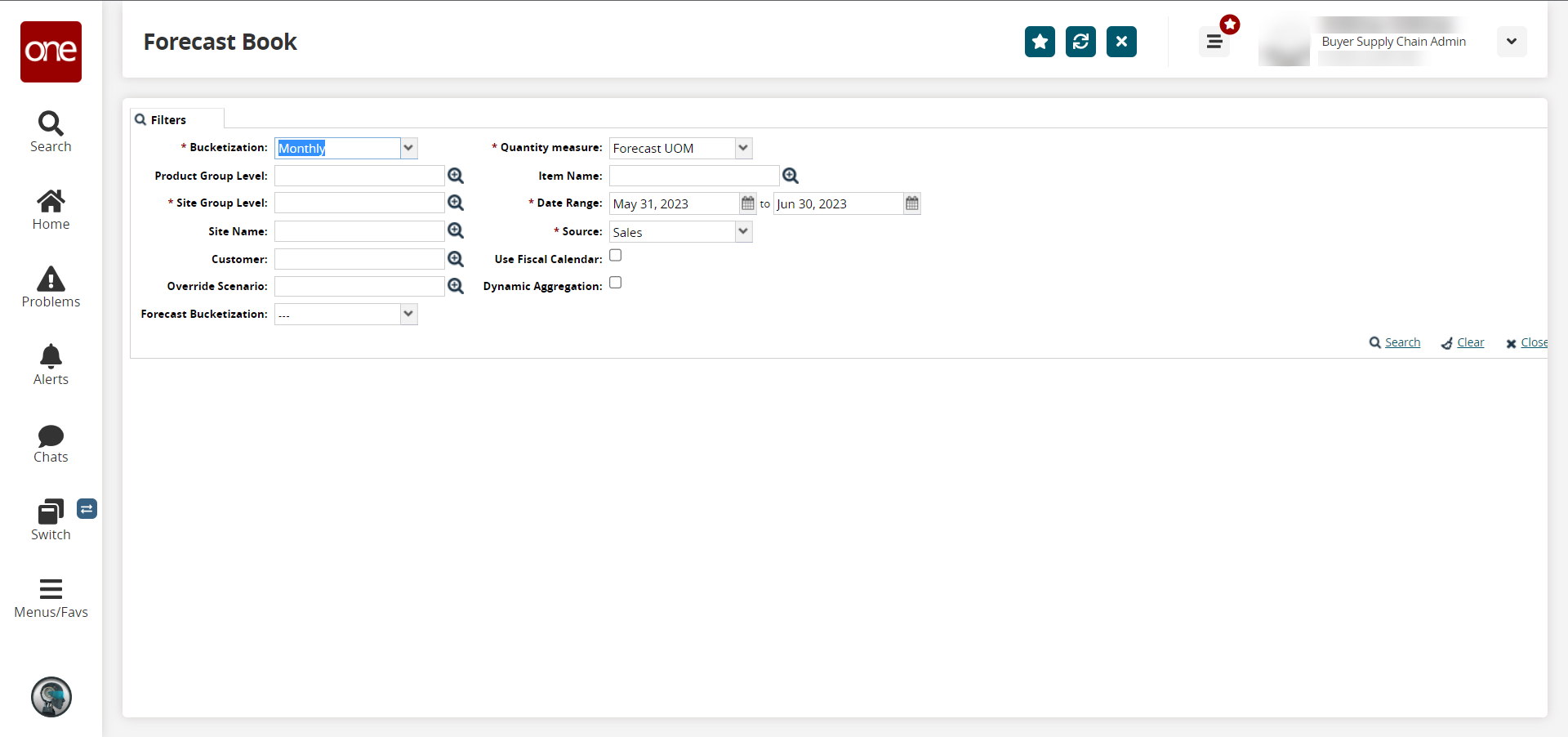This screenshot has width=1568, height=737.
Task: Click the May 31, 2023 start date field
Action: tap(675, 203)
